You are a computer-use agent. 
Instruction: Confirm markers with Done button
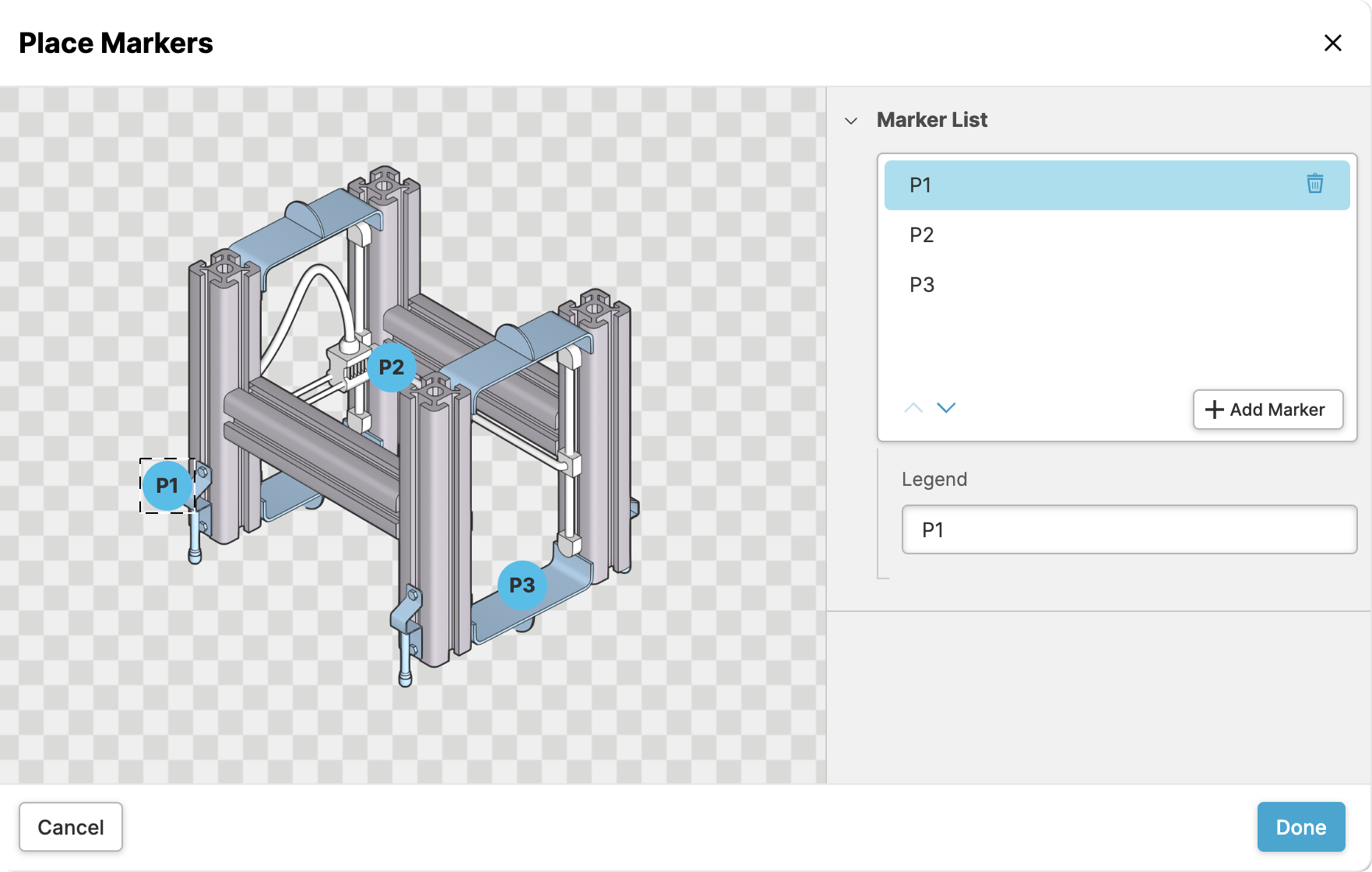click(1300, 827)
